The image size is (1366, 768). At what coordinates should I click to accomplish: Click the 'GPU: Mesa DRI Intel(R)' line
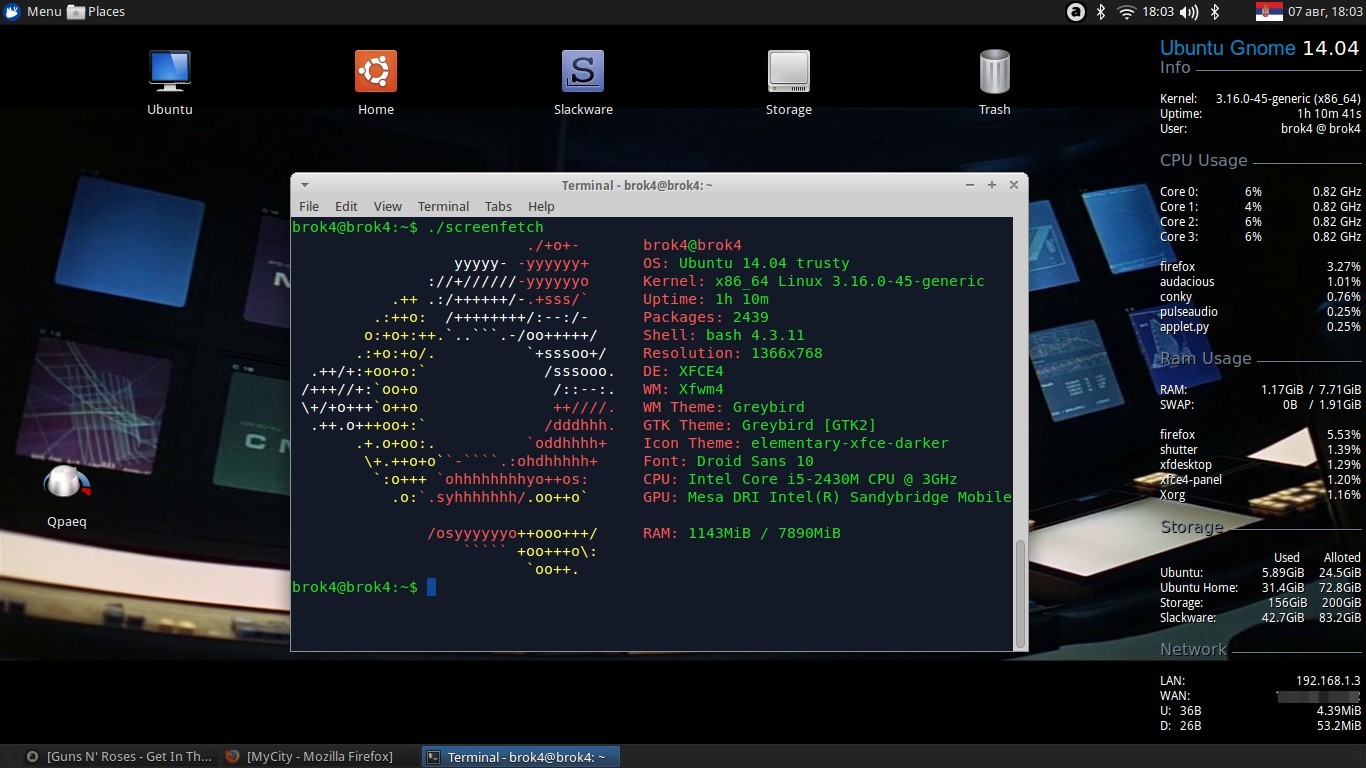click(x=827, y=497)
